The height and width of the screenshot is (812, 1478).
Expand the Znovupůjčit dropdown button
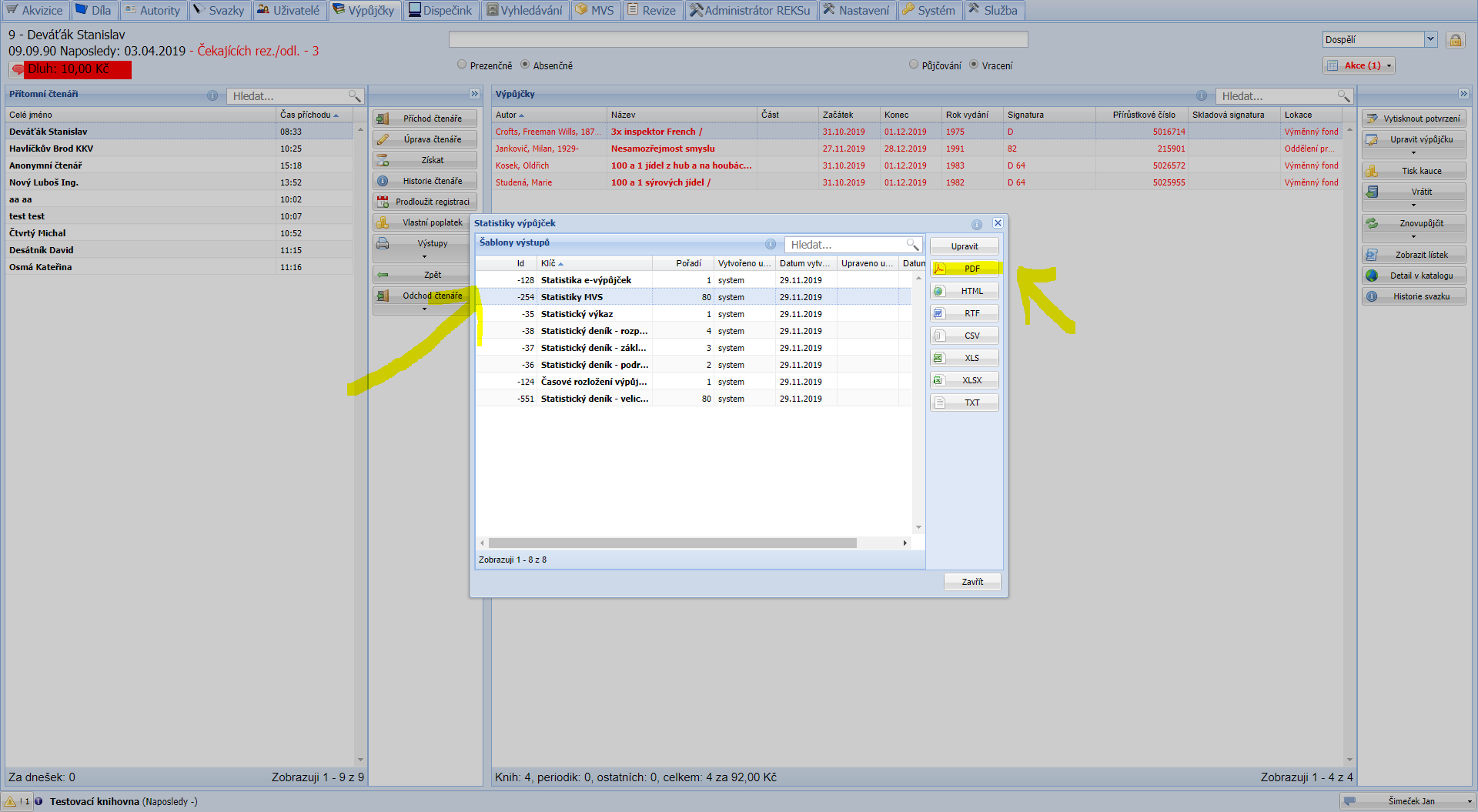click(x=1413, y=236)
